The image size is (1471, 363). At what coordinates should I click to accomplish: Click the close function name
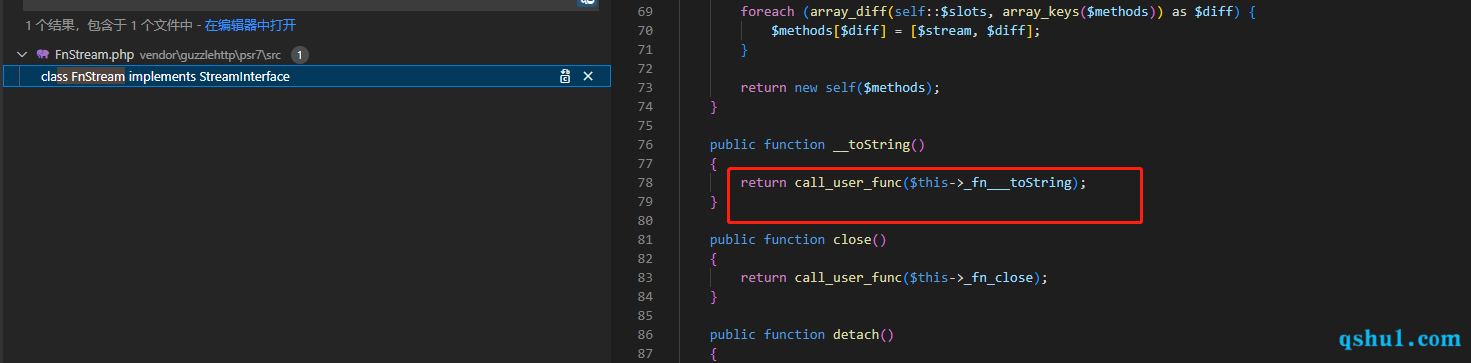pos(852,240)
